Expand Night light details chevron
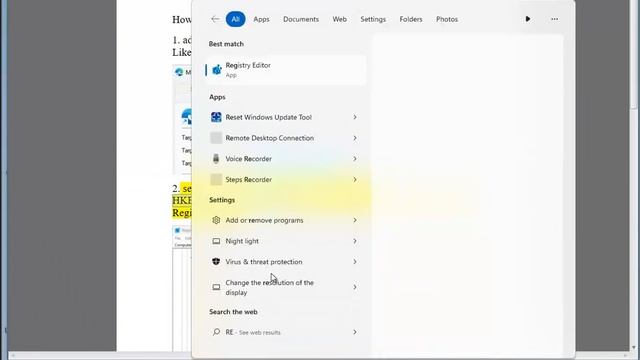The width and height of the screenshot is (640, 360). [355, 241]
